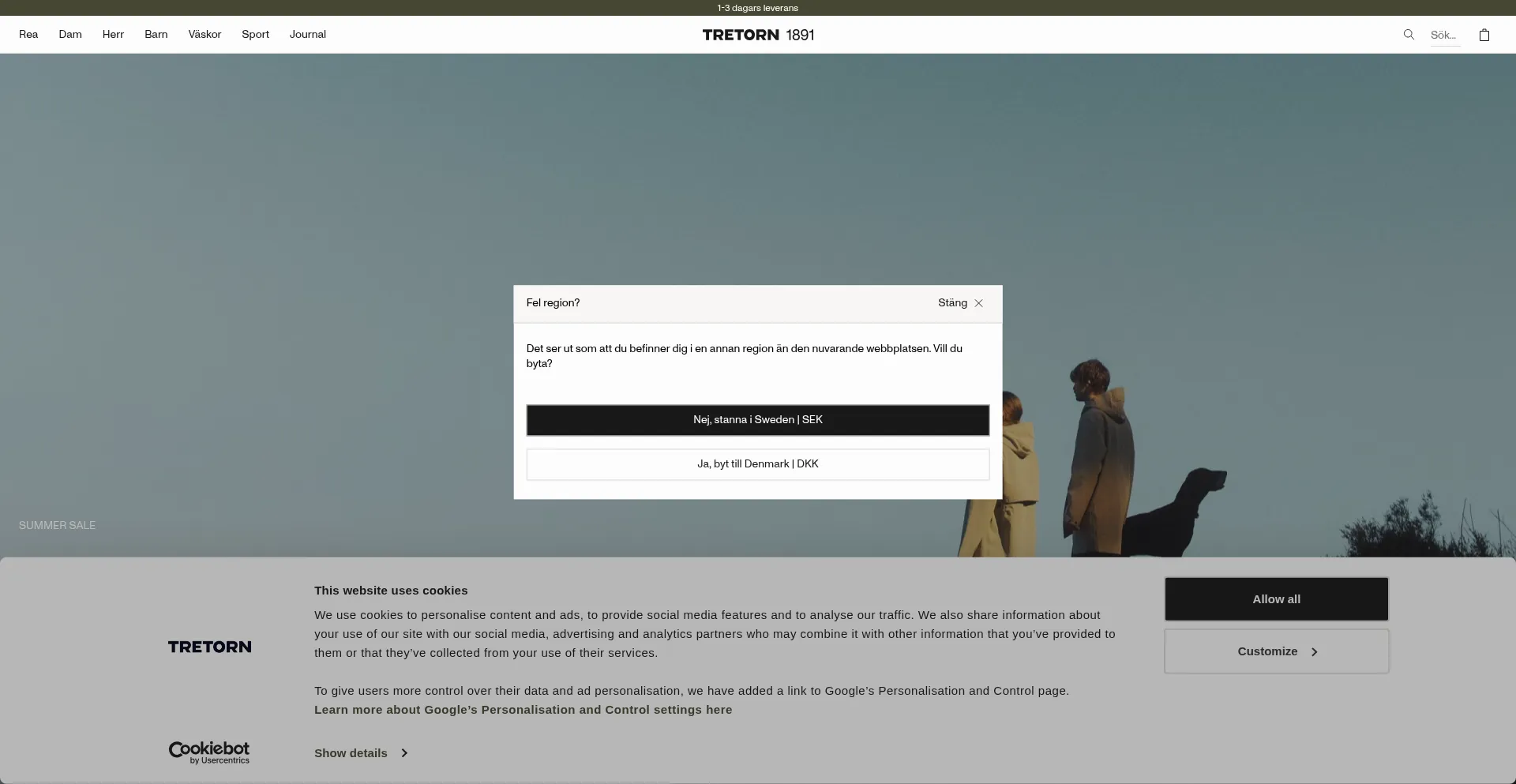Open the Rea menu

28,34
